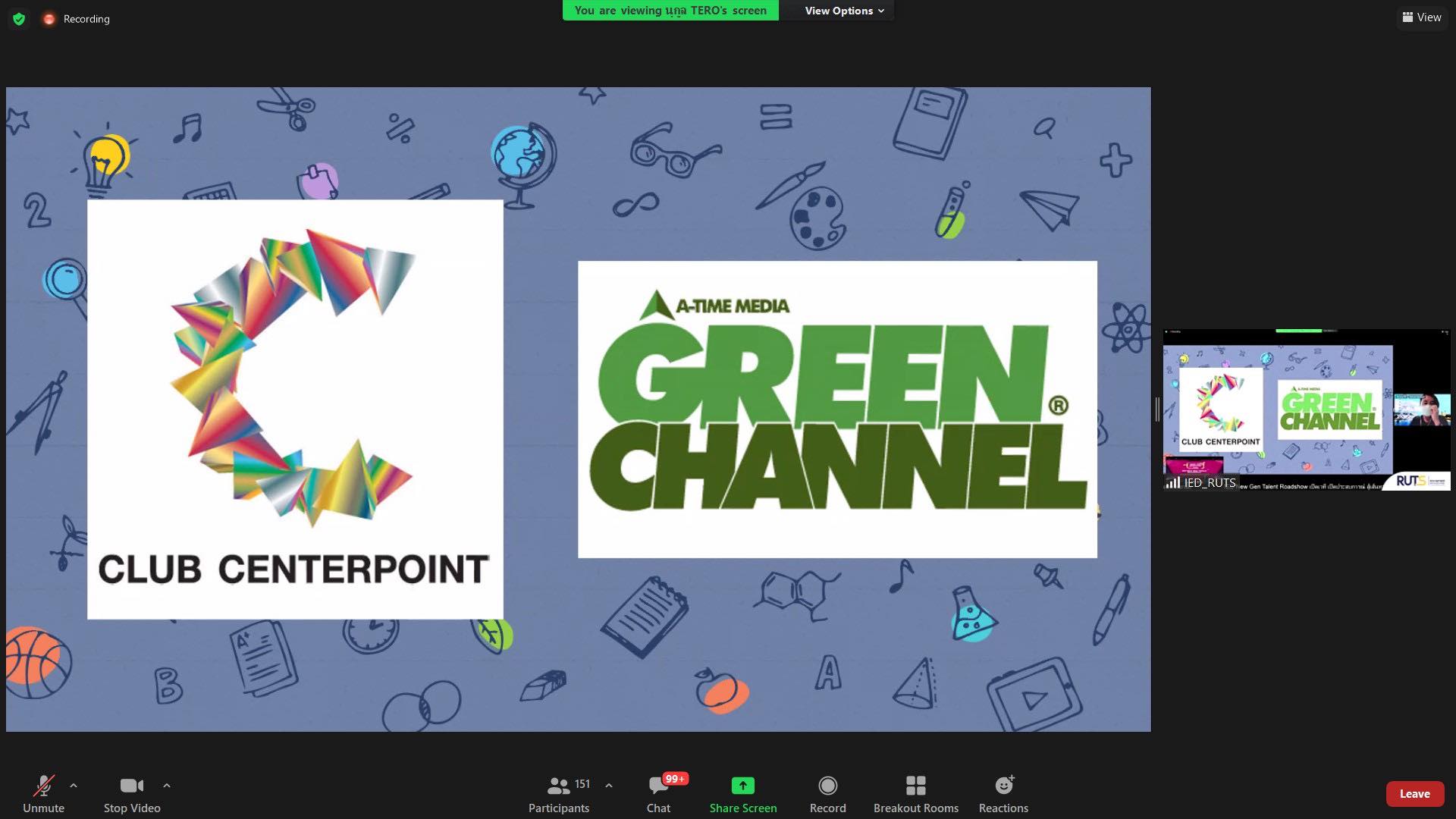
Task: Open the View layout button
Action: (1422, 17)
